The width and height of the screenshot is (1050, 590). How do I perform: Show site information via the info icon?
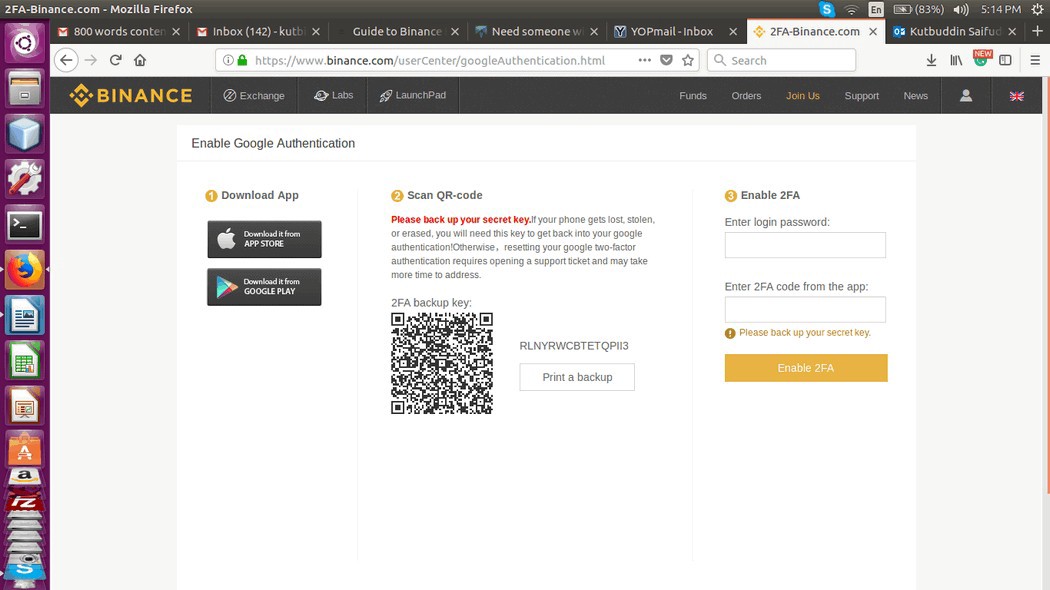228,60
